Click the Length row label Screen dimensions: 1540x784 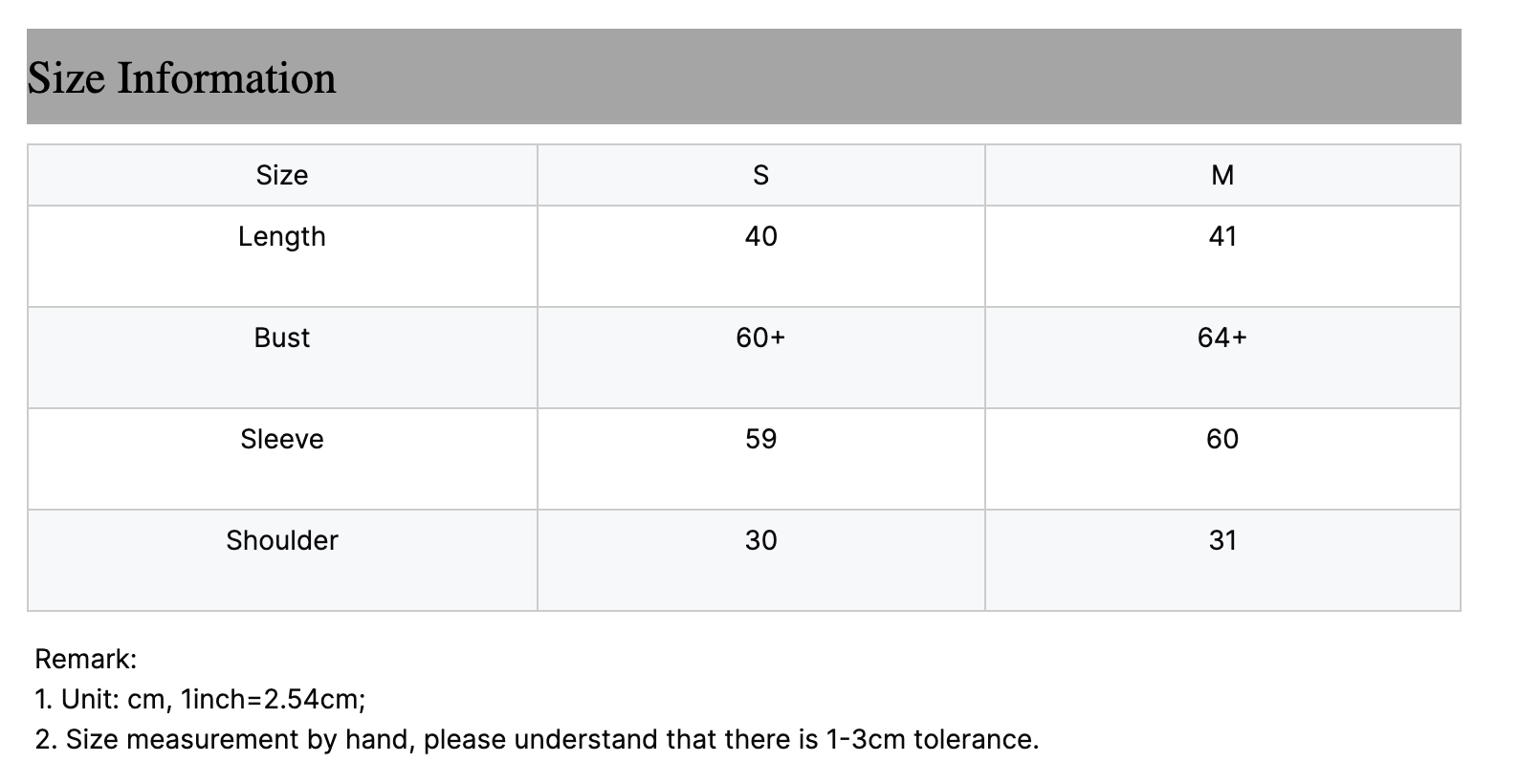[282, 236]
